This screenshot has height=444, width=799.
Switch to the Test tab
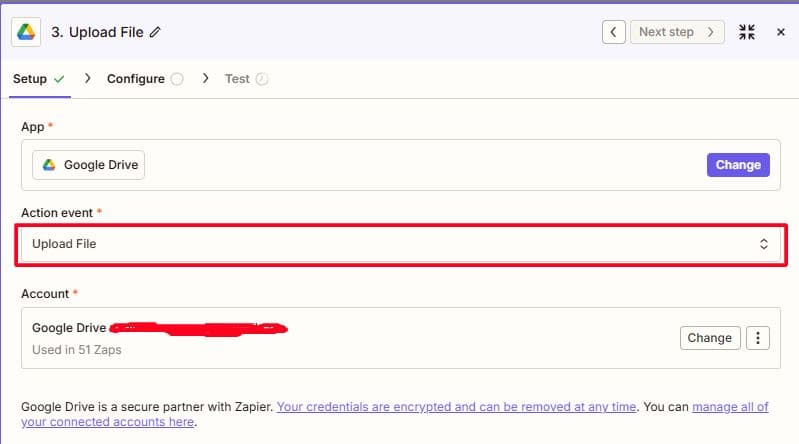click(237, 79)
